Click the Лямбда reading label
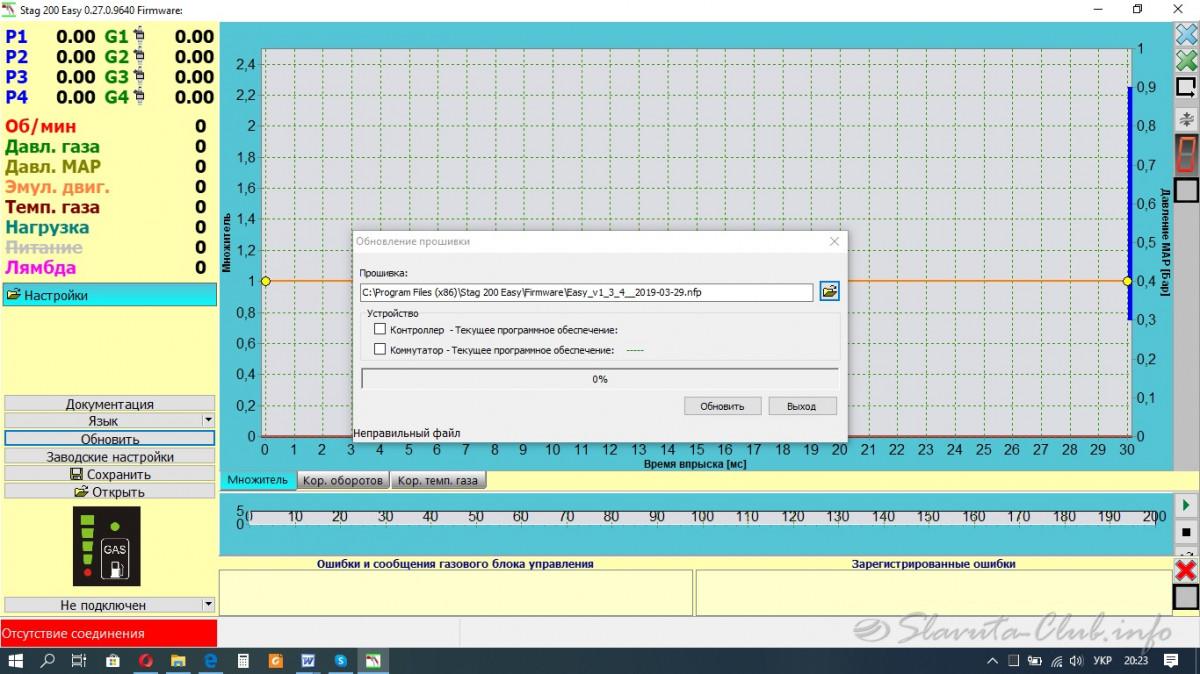 tap(40, 267)
